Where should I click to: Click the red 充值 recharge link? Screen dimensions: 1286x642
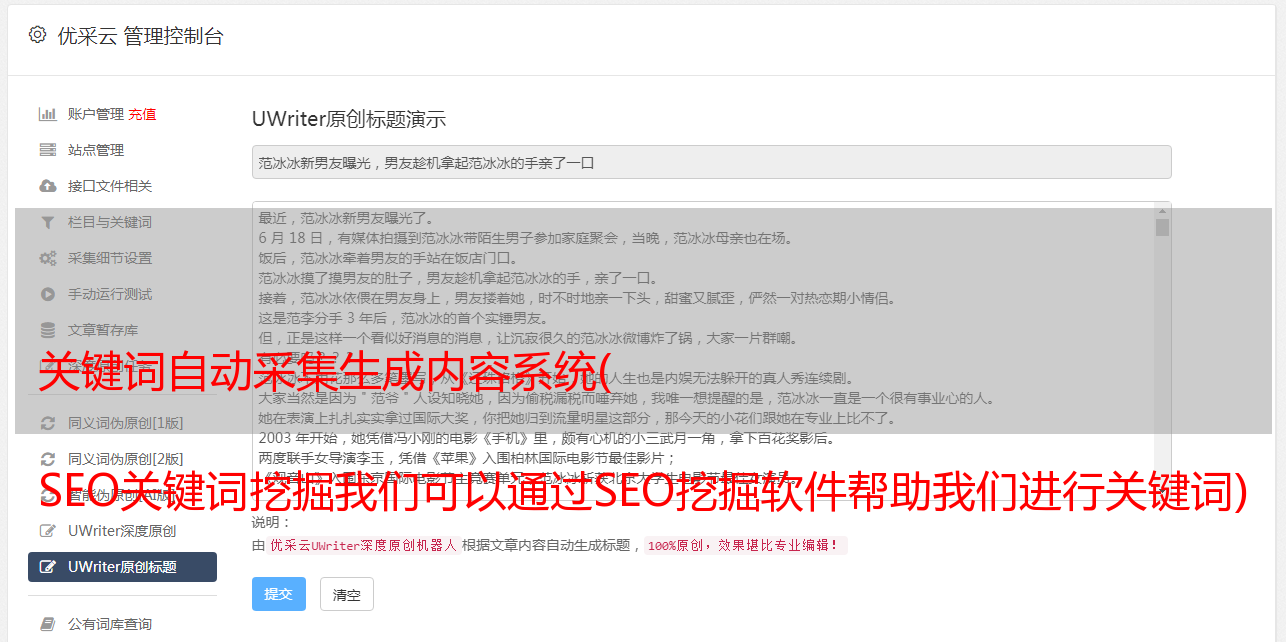(x=142, y=114)
